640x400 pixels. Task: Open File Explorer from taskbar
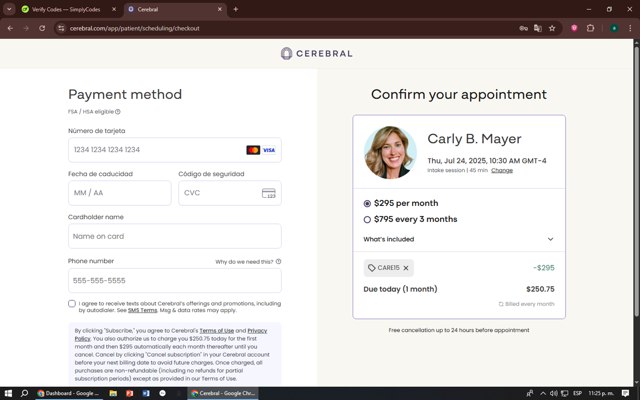pos(113,393)
